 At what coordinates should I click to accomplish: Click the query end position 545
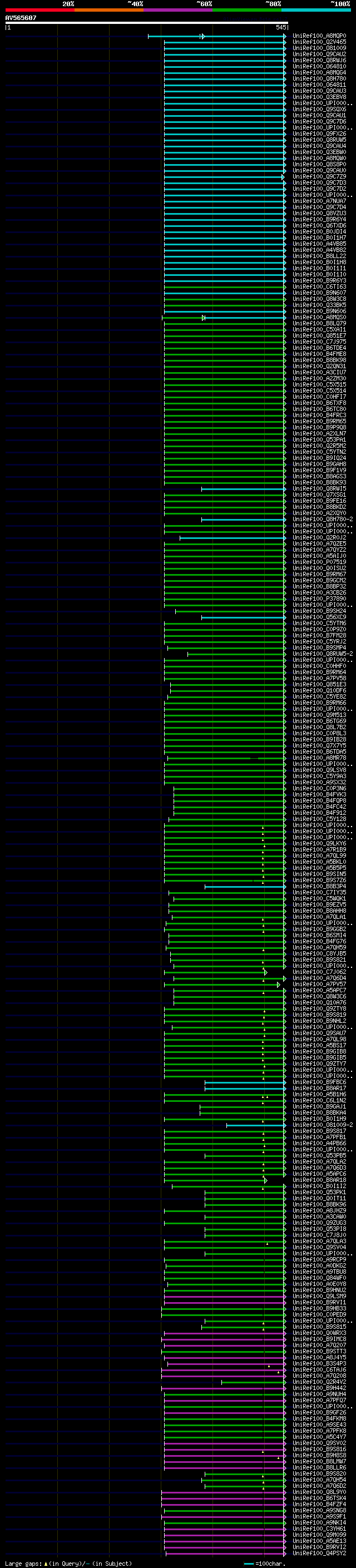(280, 28)
